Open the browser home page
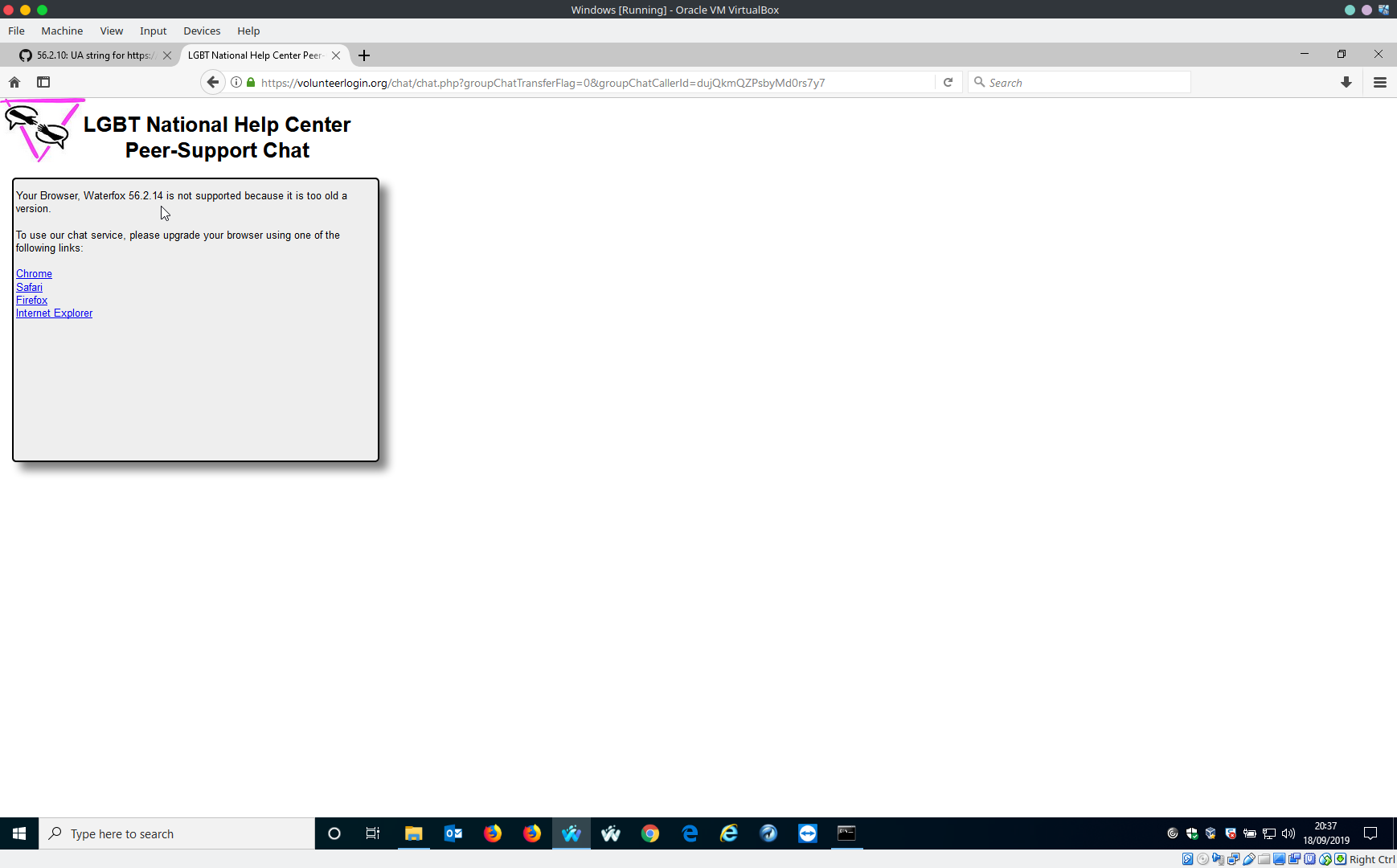Image resolution: width=1397 pixels, height=868 pixels. (14, 82)
